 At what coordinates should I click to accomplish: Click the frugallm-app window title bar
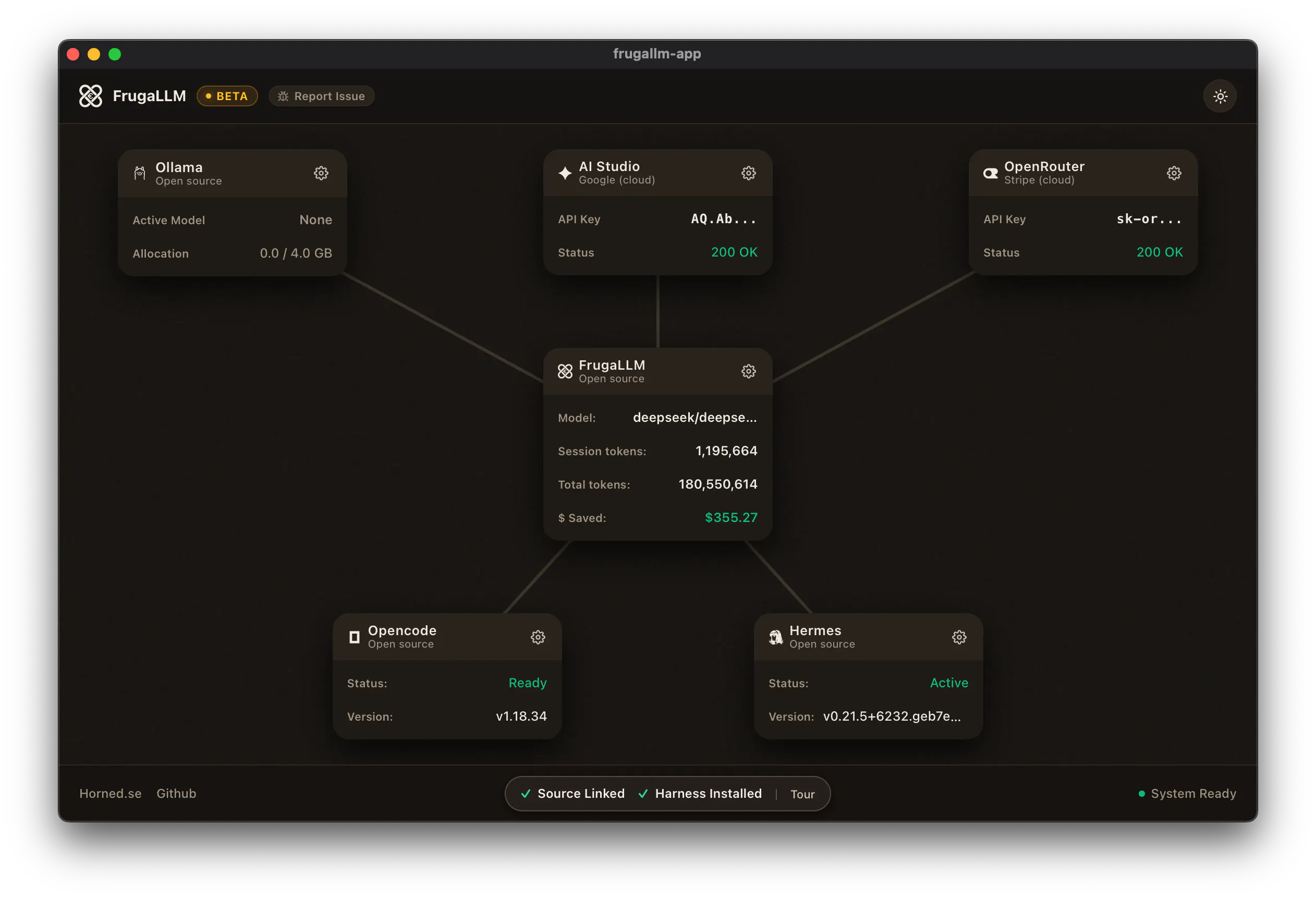click(x=657, y=54)
